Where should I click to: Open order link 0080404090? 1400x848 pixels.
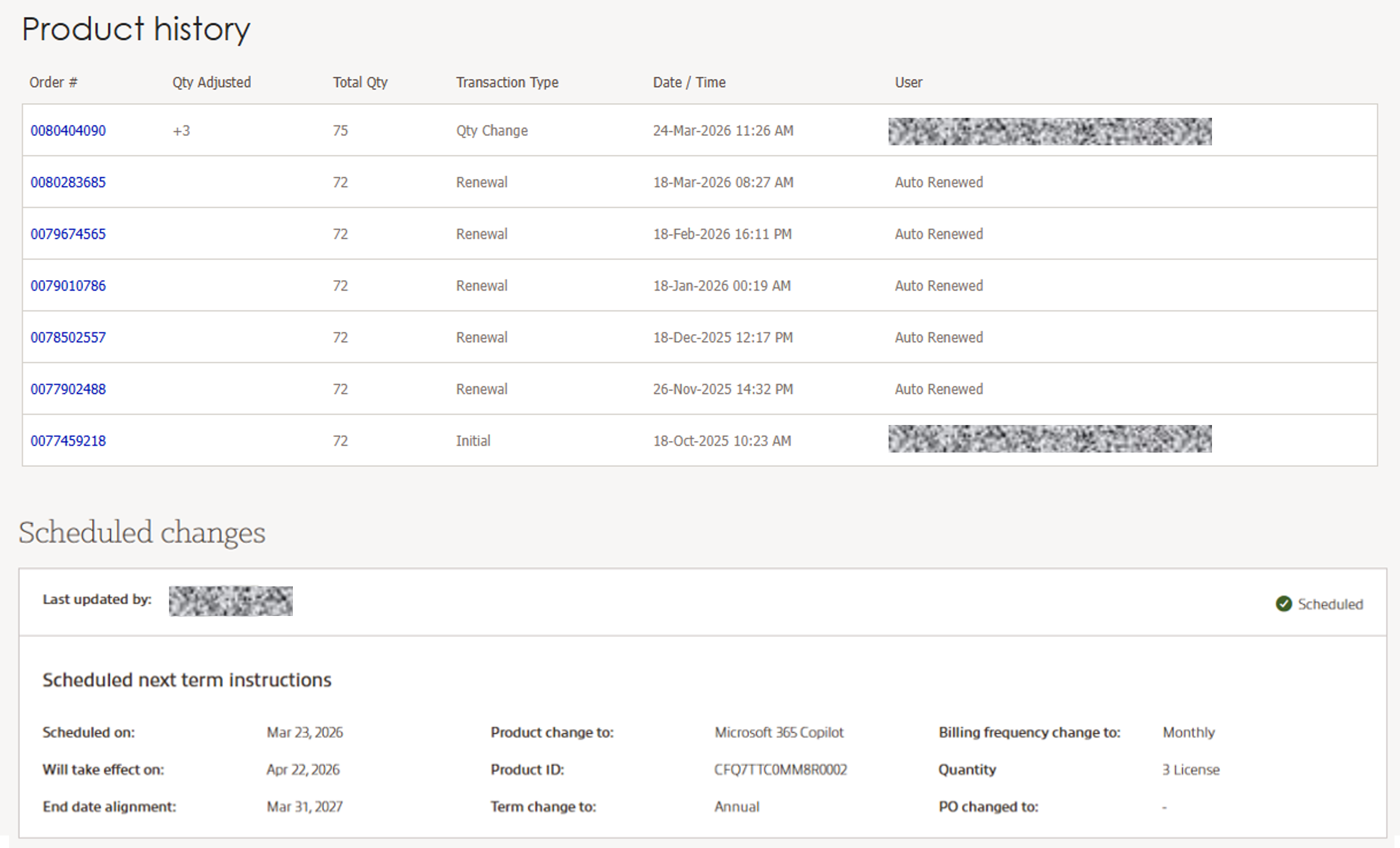pos(68,131)
